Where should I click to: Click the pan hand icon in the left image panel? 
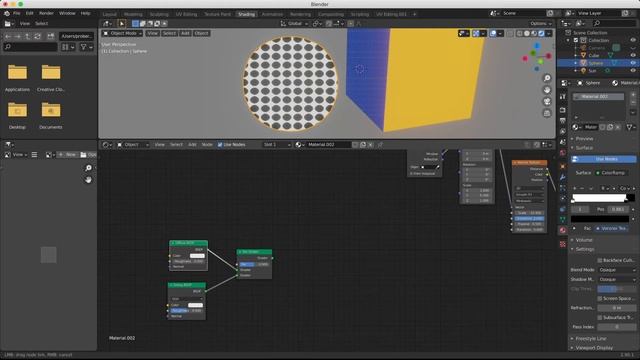(88, 180)
